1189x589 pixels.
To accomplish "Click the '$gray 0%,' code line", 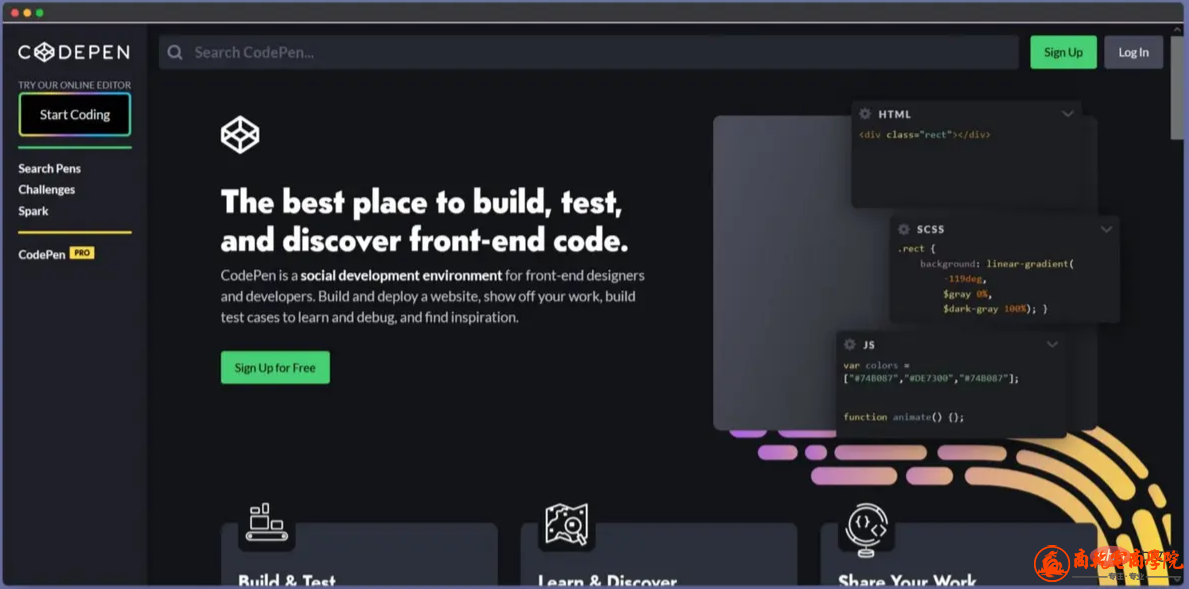I will (x=968, y=294).
